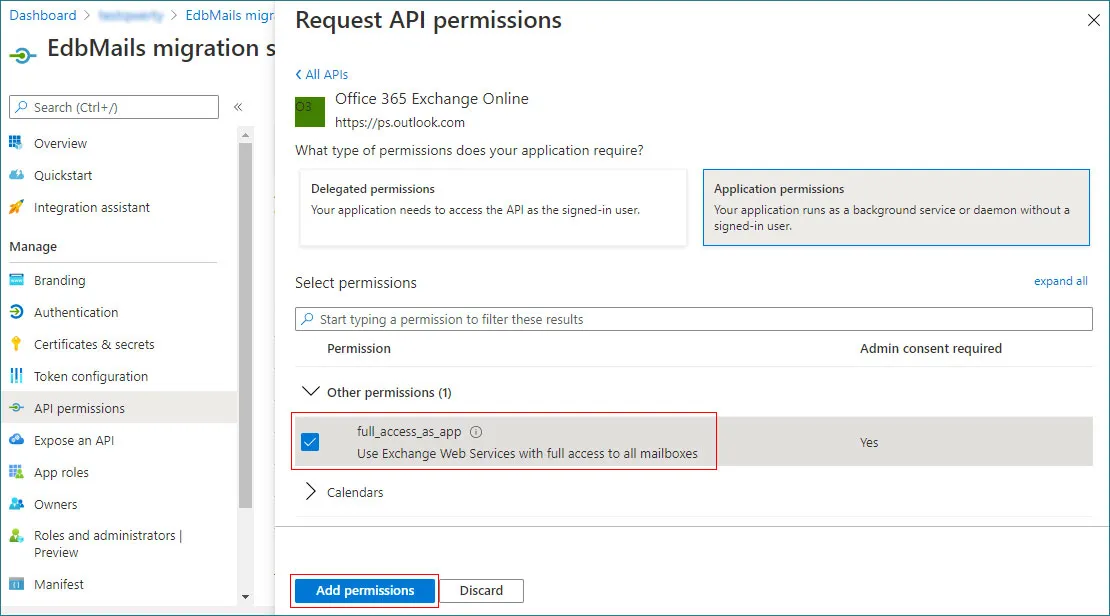The image size is (1110, 616).
Task: Click the App roles icon
Action: pos(16,472)
